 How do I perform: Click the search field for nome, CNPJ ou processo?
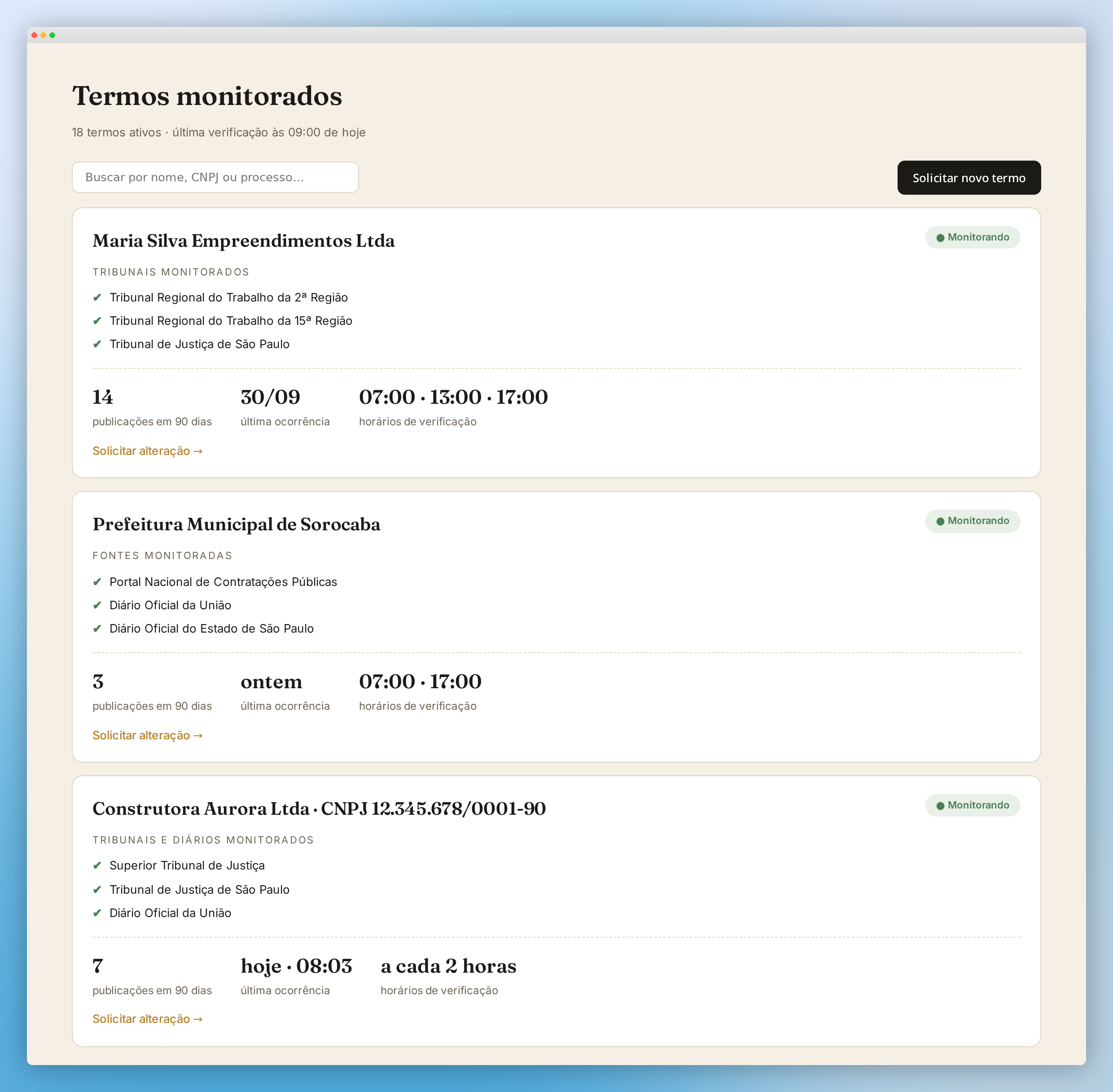(x=215, y=177)
